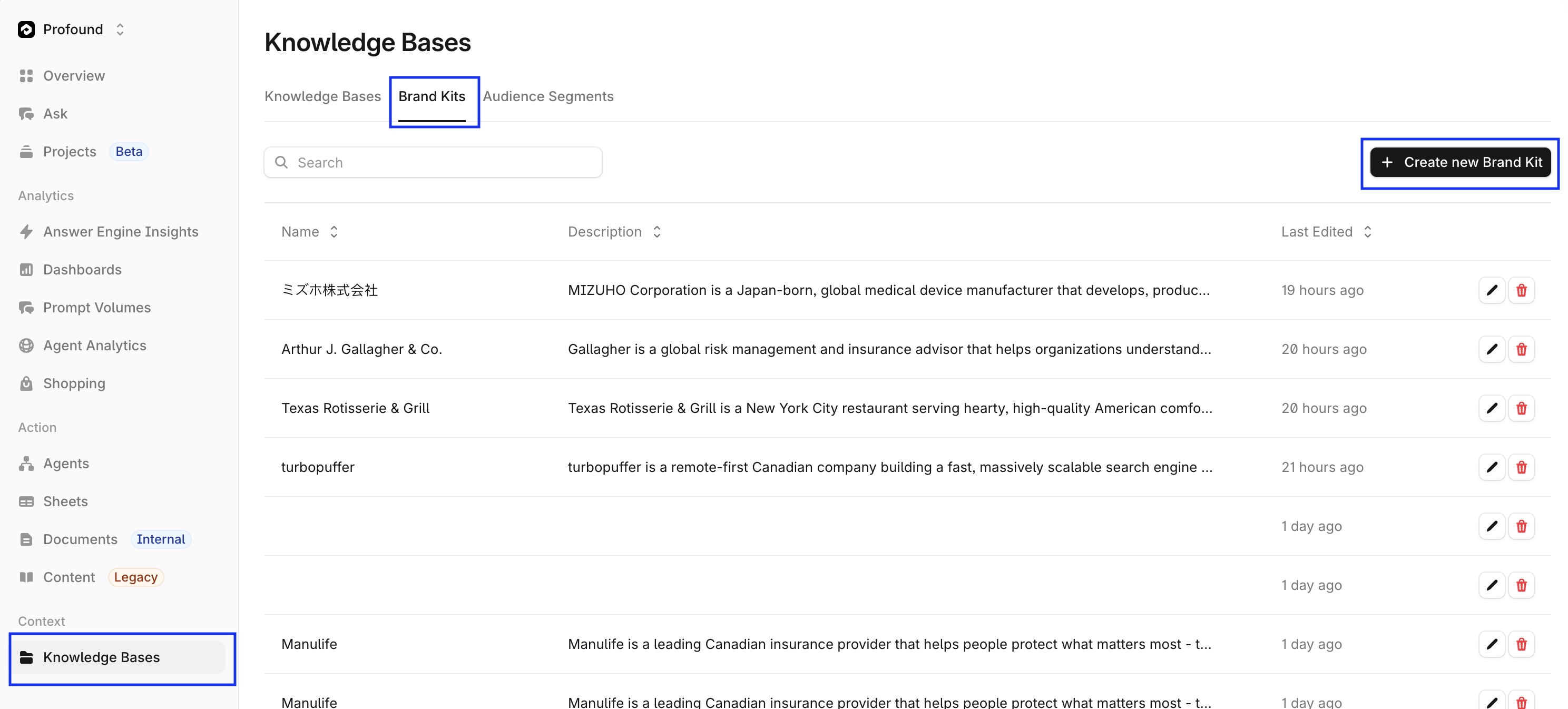The image size is (1568, 709).
Task: Open the Profound workspace switcher
Action: (x=72, y=29)
